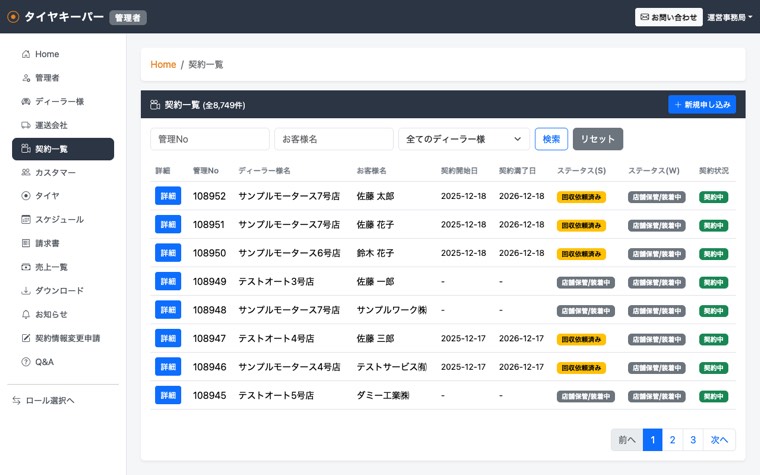Click the タイヤキーパー logo icon
Image resolution: width=760 pixels, height=475 pixels.
[13, 17]
